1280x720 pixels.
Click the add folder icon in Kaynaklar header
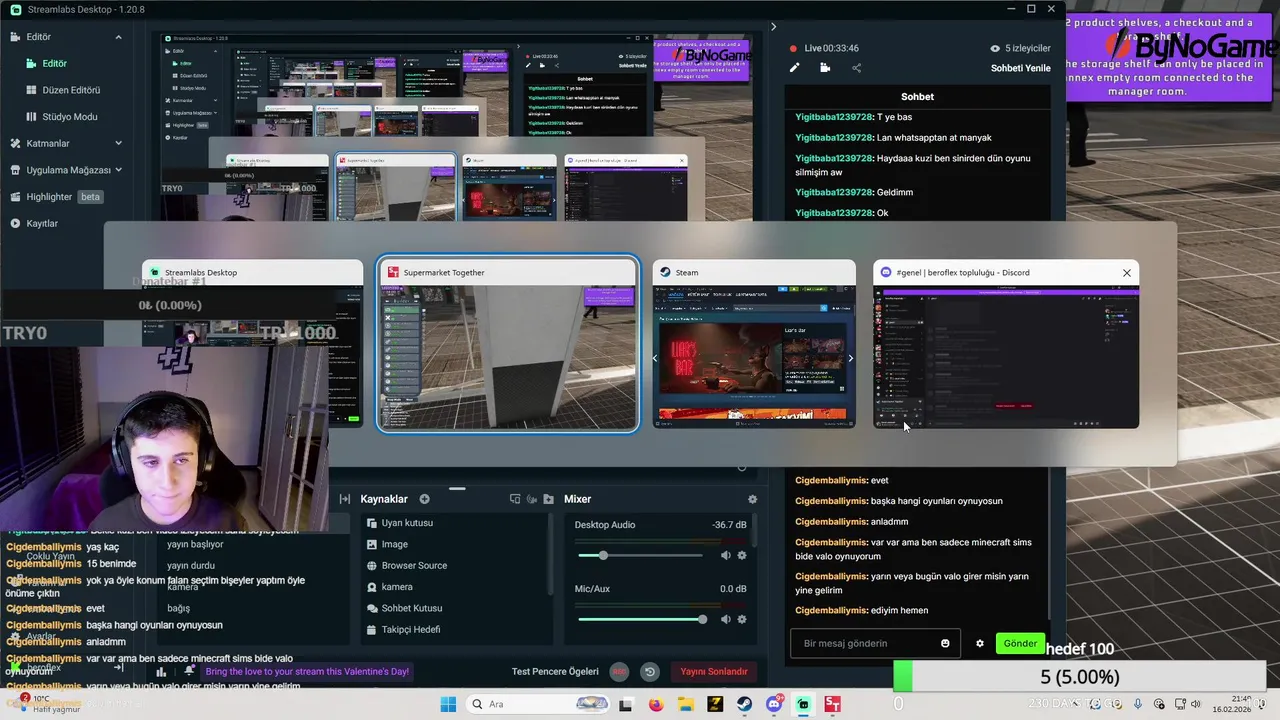pos(548,499)
